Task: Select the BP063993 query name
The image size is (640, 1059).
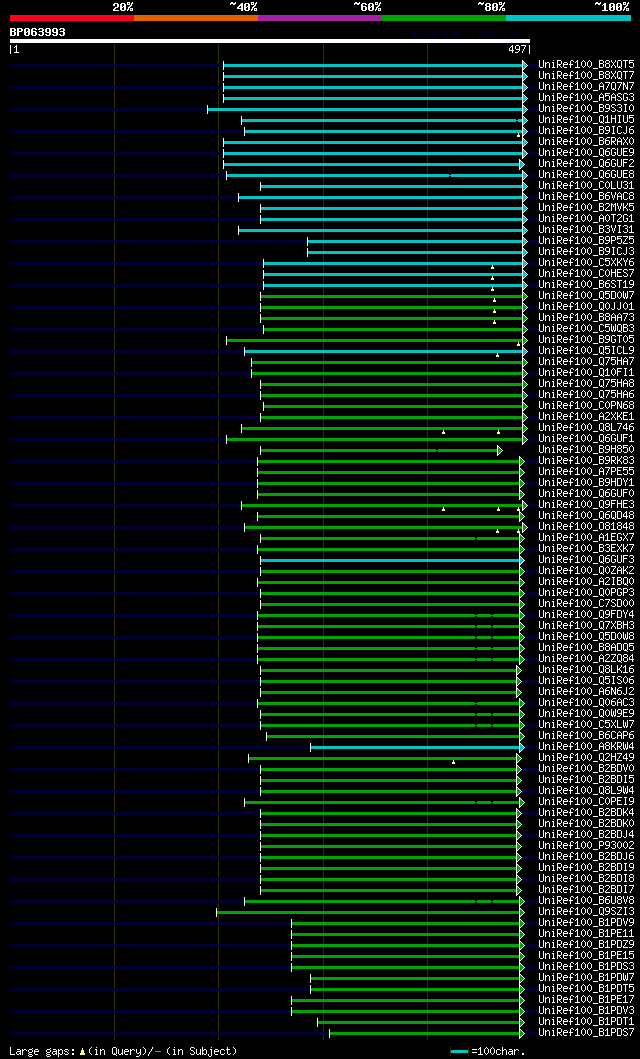Action: 38,32
